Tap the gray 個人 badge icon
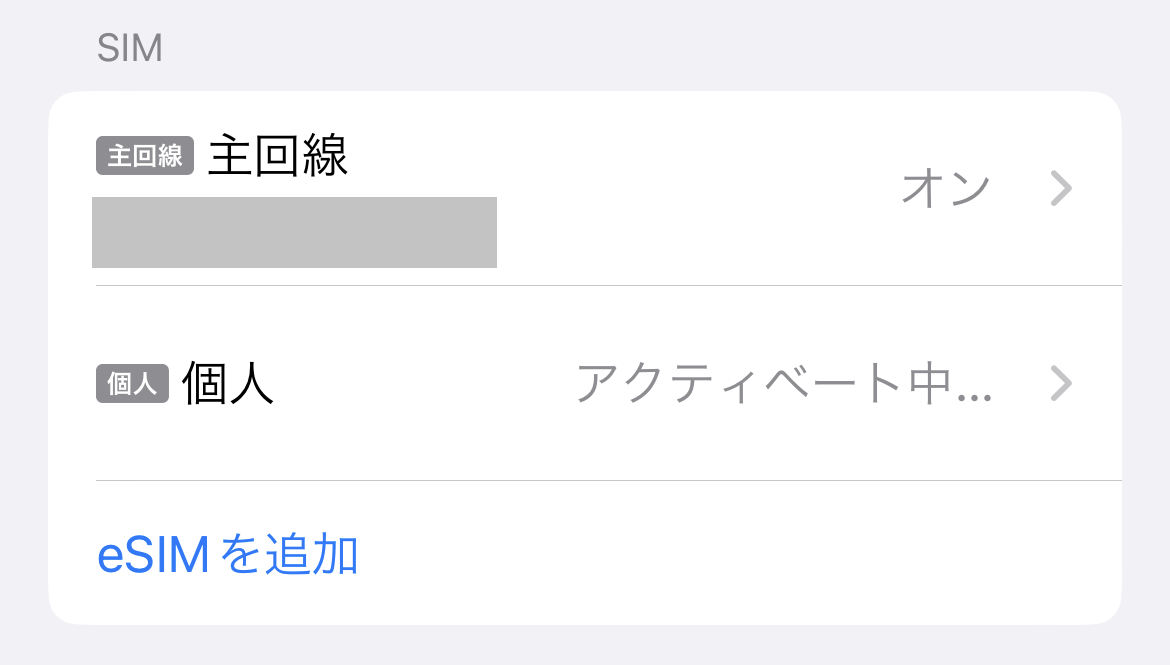This screenshot has width=1170, height=665. click(x=132, y=385)
